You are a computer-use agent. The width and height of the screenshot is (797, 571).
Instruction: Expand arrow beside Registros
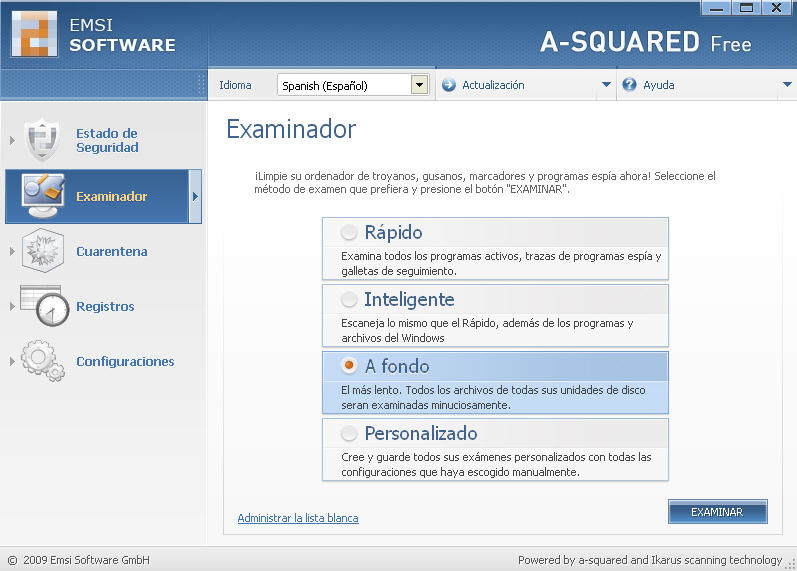pos(12,306)
